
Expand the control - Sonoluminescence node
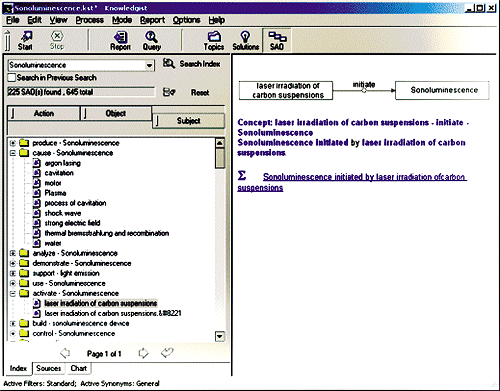13,333
